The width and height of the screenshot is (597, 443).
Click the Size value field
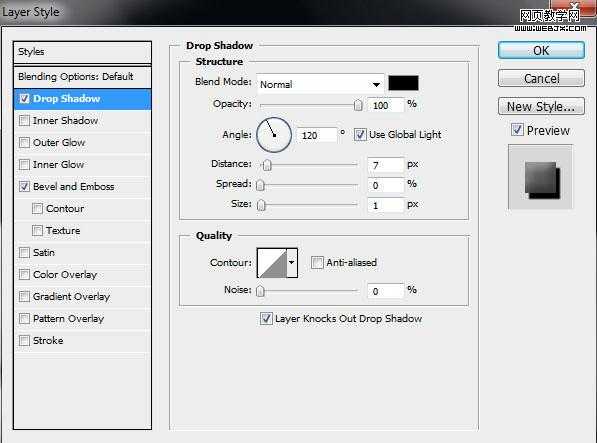pyautogui.click(x=385, y=206)
